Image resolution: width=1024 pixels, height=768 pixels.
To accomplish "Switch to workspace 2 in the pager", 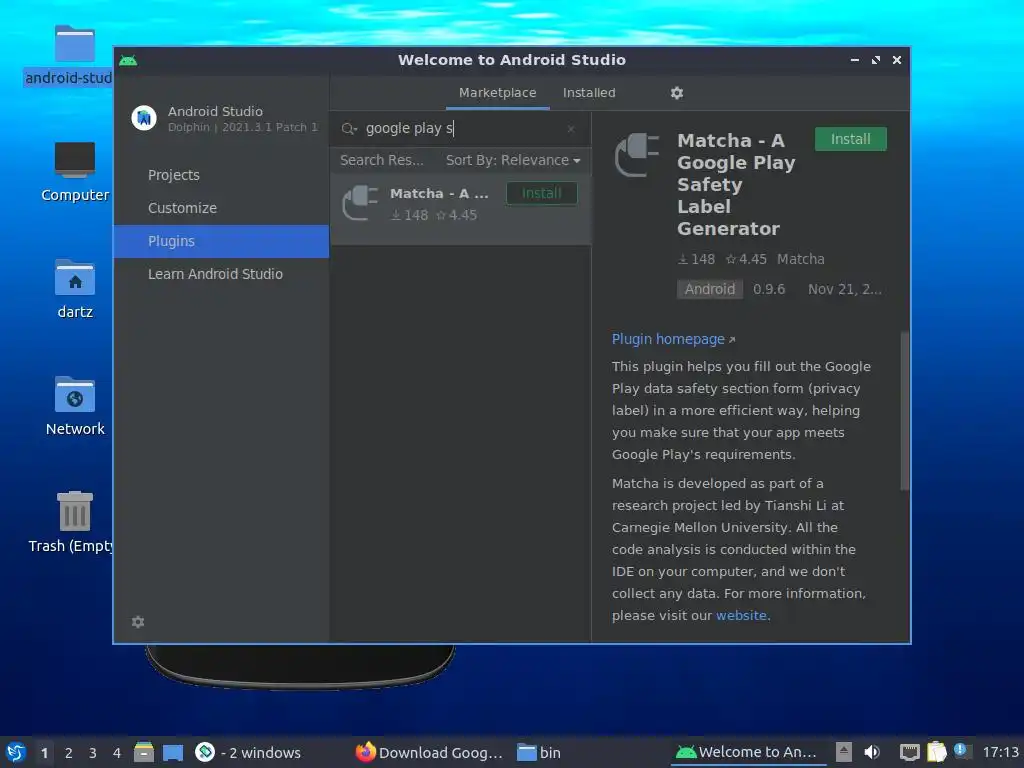I will click(x=68, y=753).
